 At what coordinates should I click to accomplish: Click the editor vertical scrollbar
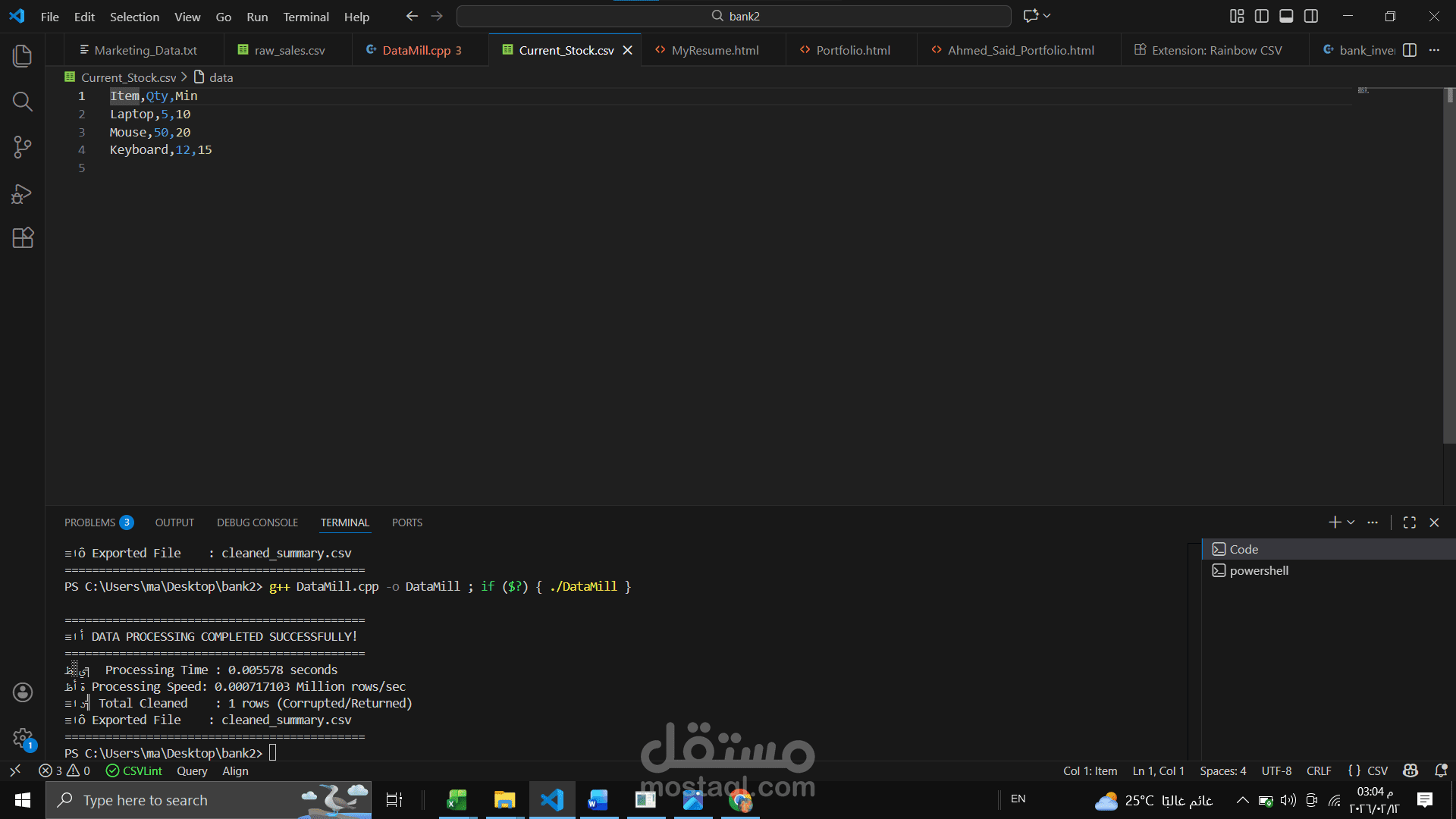point(1449,265)
